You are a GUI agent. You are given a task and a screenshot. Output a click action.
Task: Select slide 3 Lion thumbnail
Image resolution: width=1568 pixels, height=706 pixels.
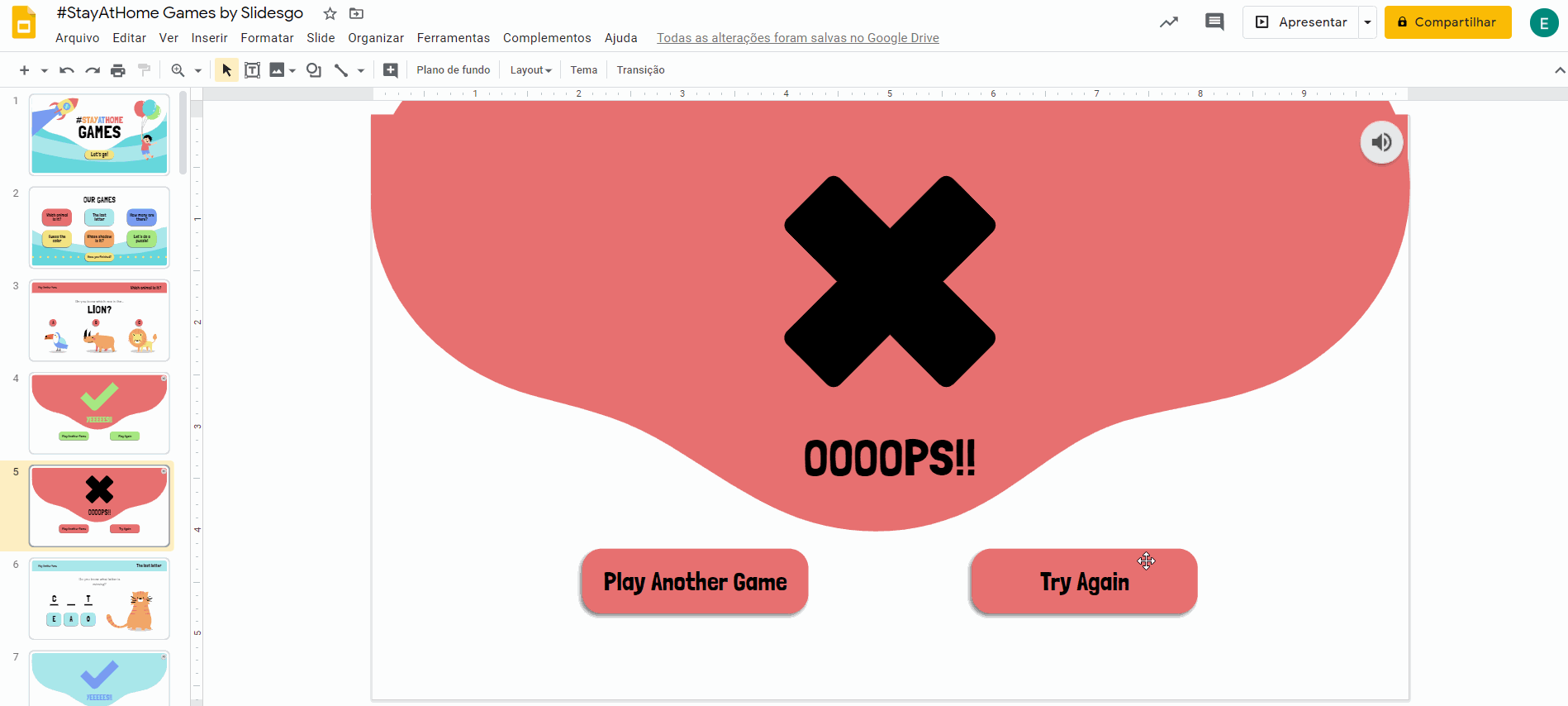99,320
